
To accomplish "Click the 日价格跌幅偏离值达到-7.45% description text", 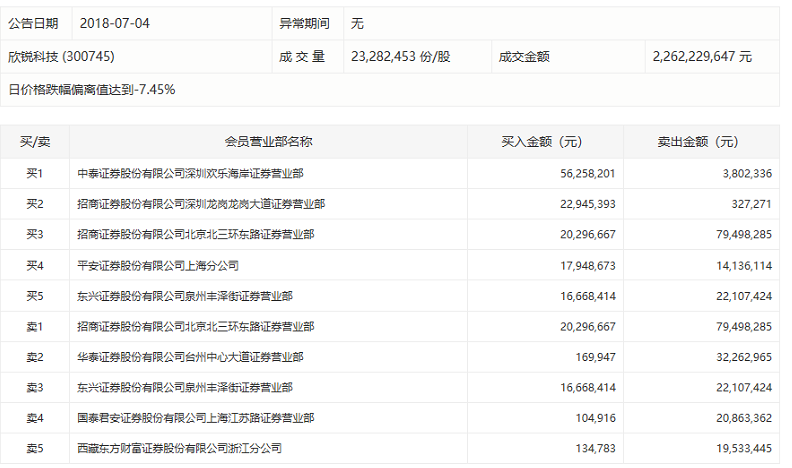I will (x=92, y=90).
